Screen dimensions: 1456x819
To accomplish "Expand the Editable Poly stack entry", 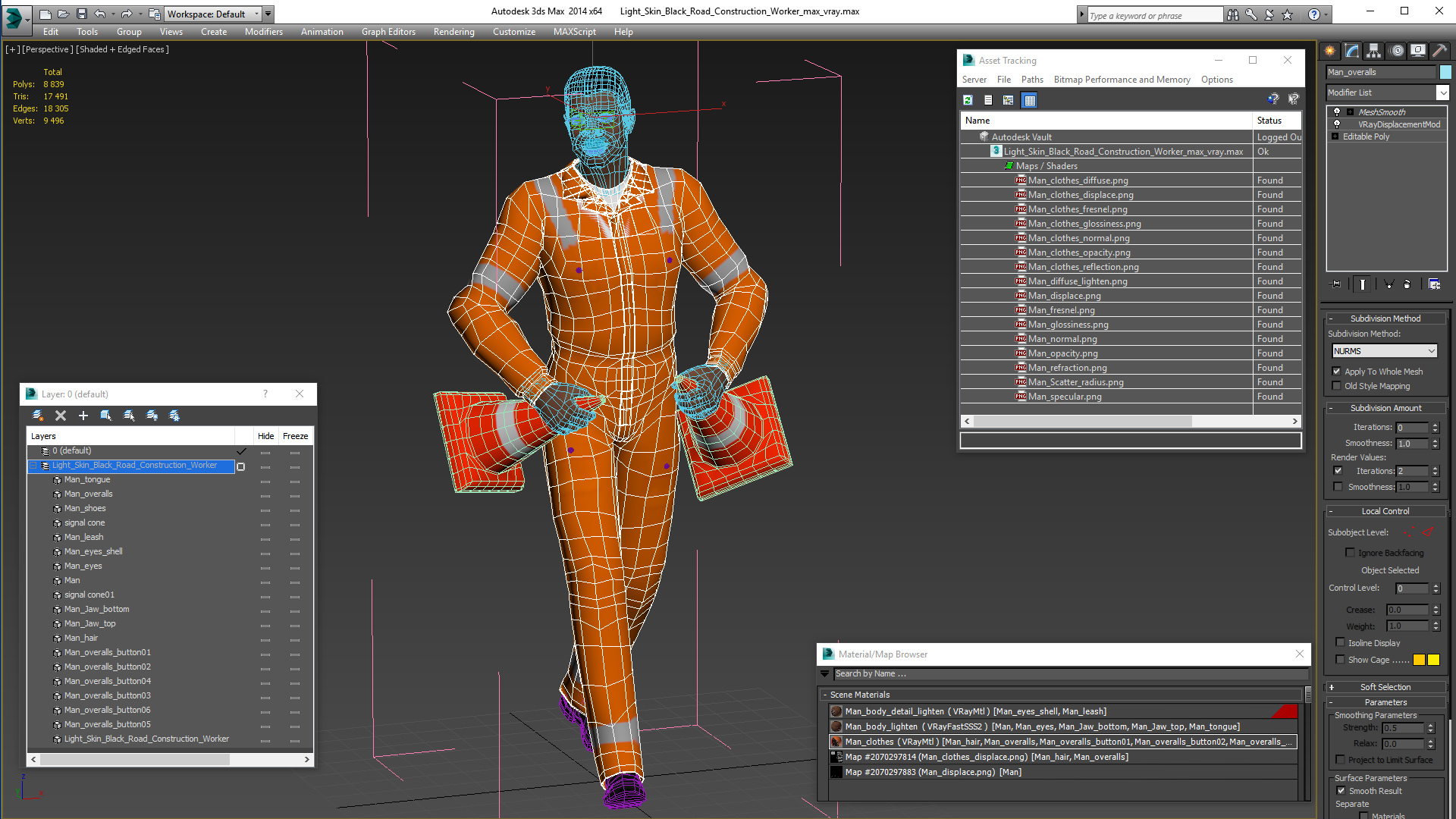I will point(1335,136).
